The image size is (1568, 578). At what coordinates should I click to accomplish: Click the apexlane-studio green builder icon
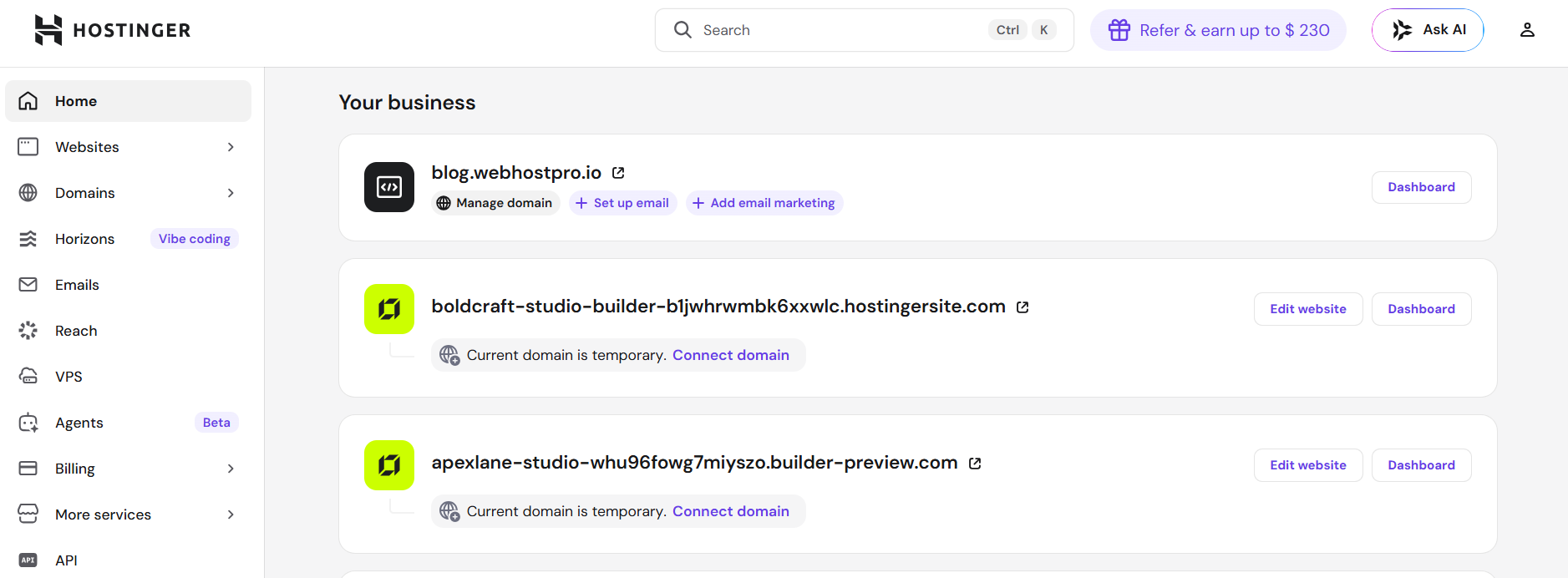click(x=389, y=465)
